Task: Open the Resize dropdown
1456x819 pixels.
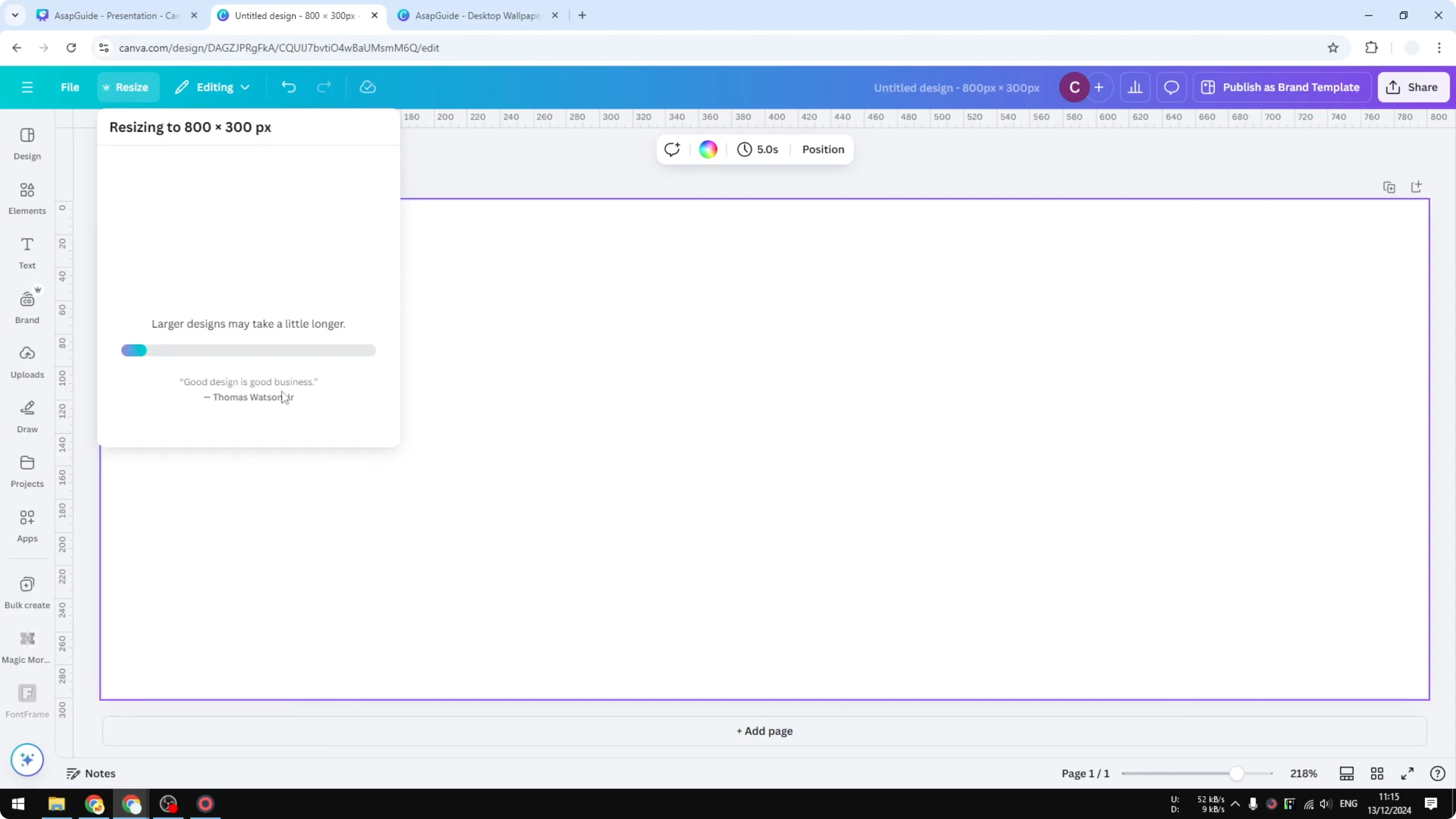Action: tap(127, 87)
